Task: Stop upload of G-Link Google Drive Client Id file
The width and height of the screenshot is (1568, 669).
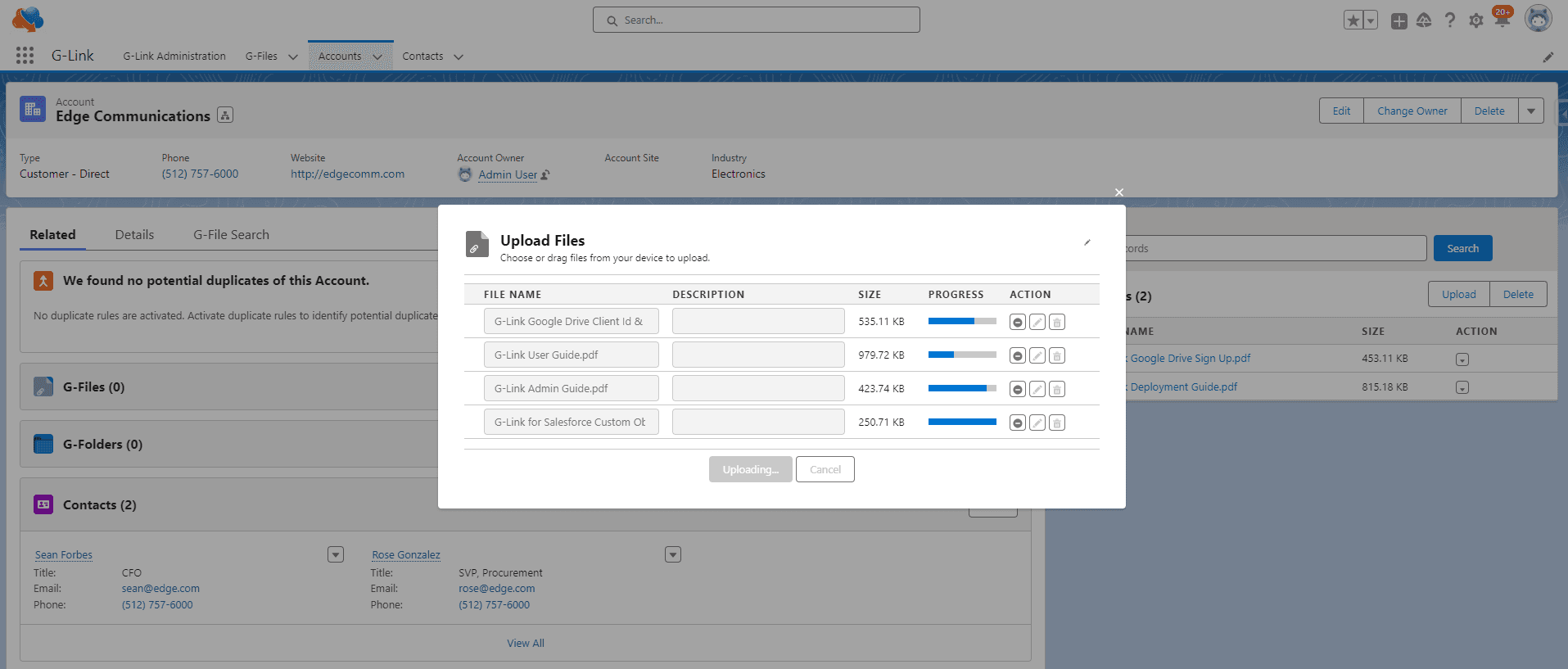Action: [1017, 322]
